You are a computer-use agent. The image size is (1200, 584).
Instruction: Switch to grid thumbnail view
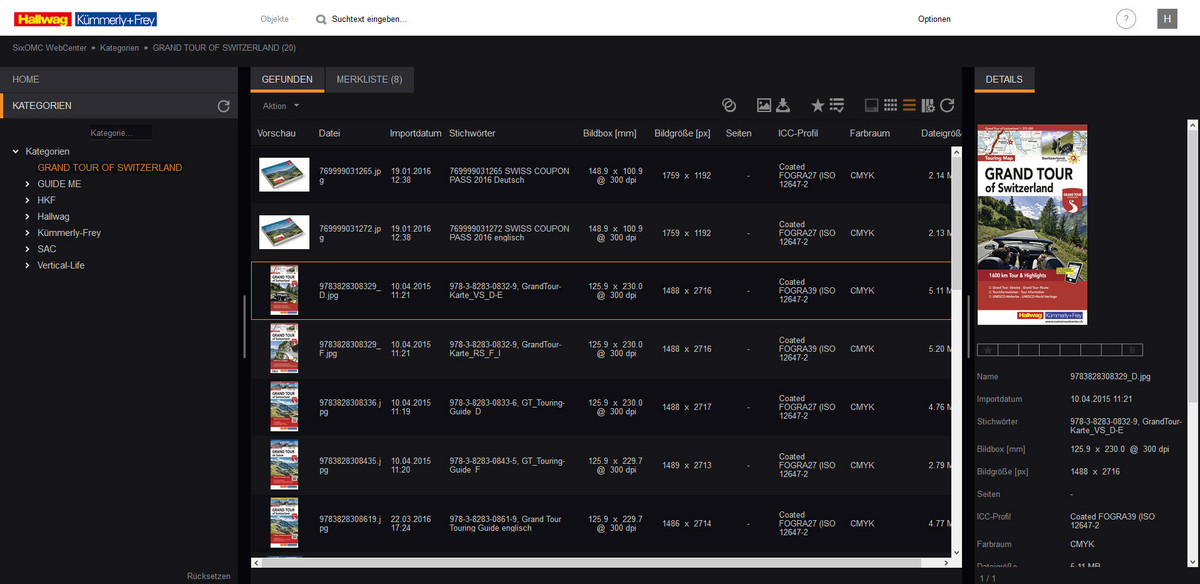pos(890,105)
